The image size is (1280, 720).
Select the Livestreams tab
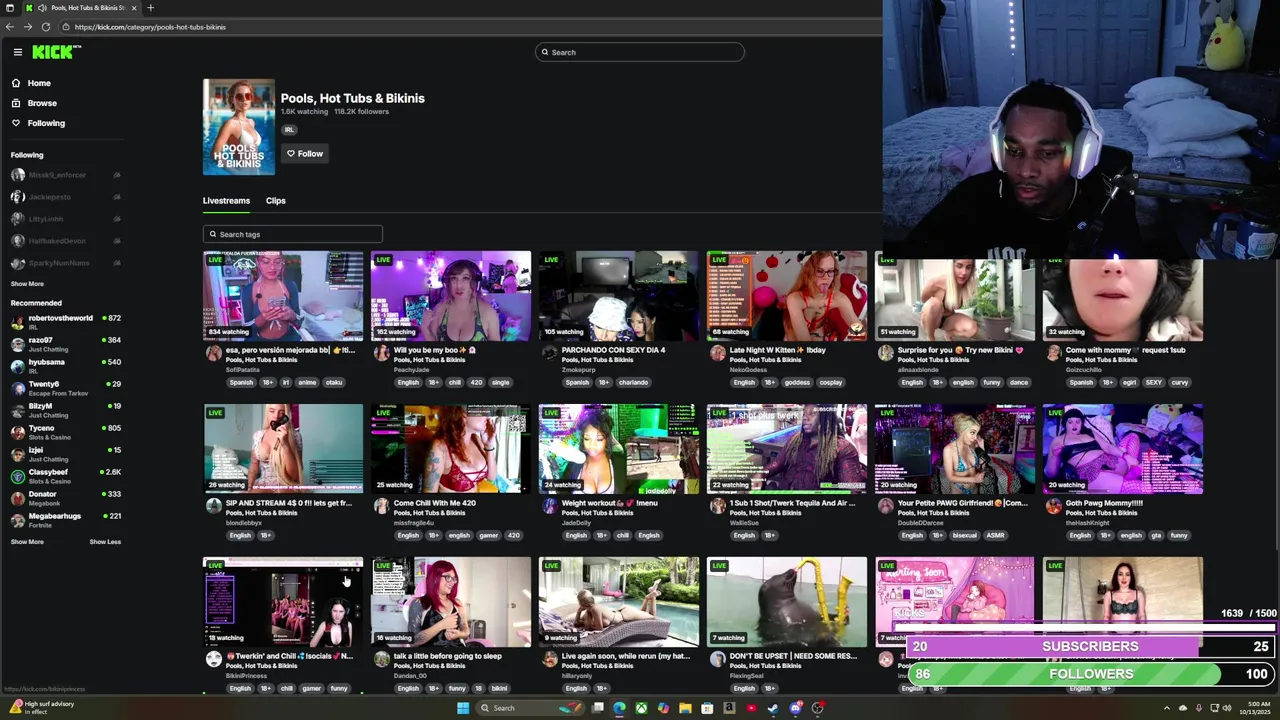[226, 200]
